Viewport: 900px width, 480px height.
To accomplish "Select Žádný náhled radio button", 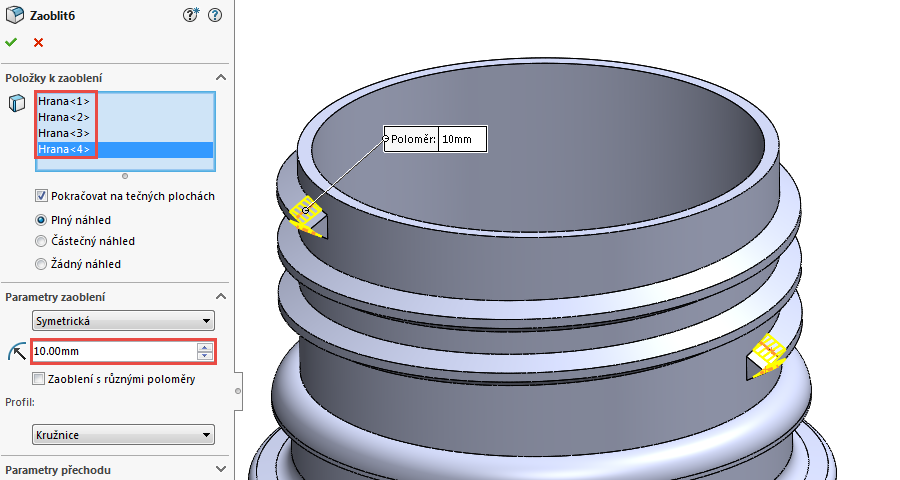I will [41, 264].
